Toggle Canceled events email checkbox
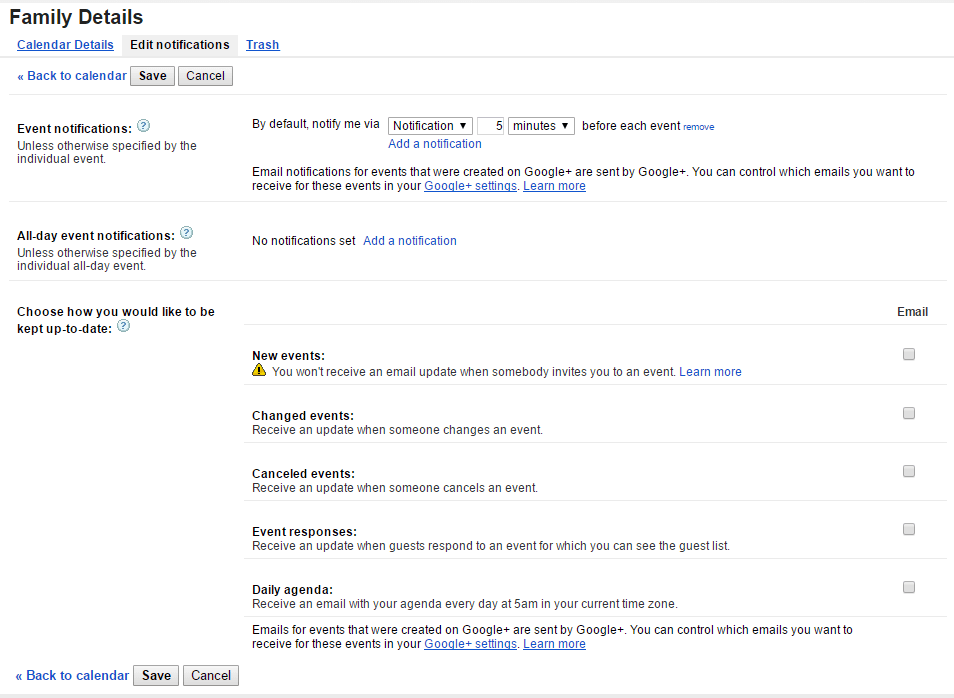The image size is (954, 698). tap(909, 471)
